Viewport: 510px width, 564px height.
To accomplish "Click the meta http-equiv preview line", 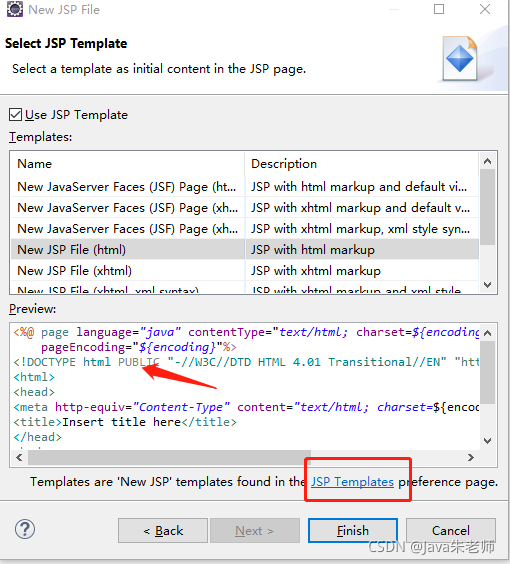I will pyautogui.click(x=246, y=407).
